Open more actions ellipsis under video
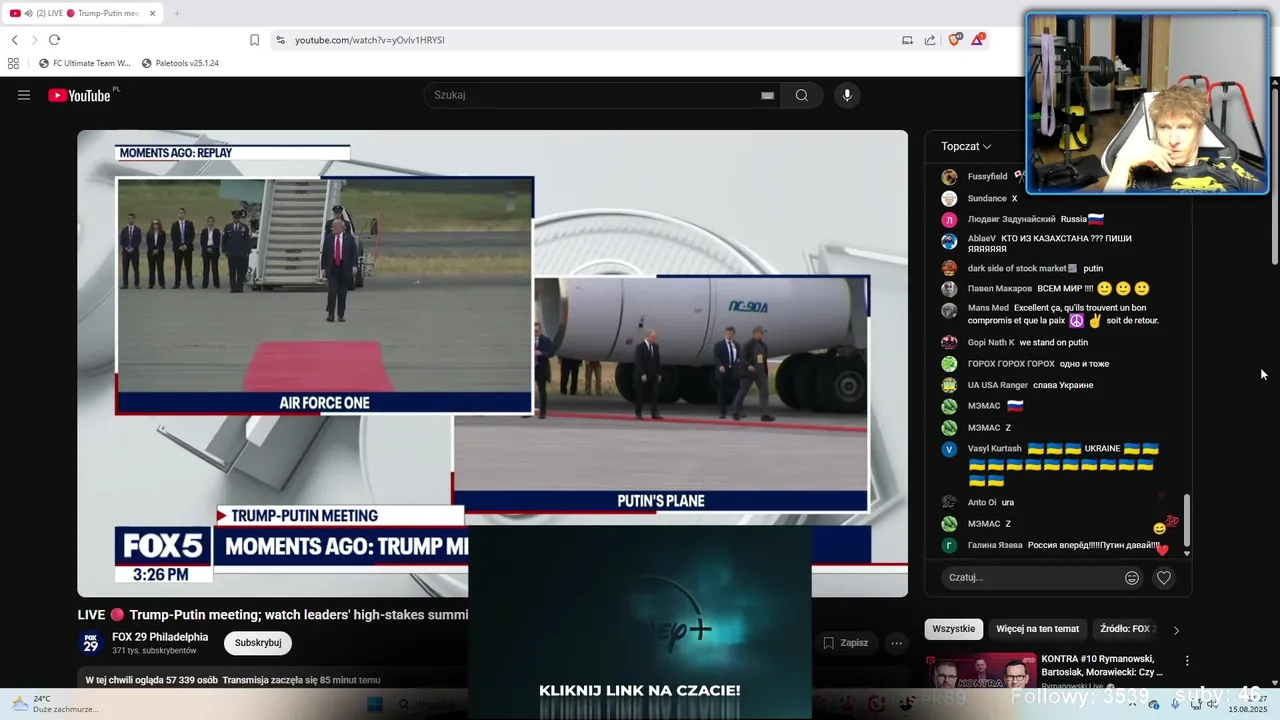 pyautogui.click(x=897, y=643)
